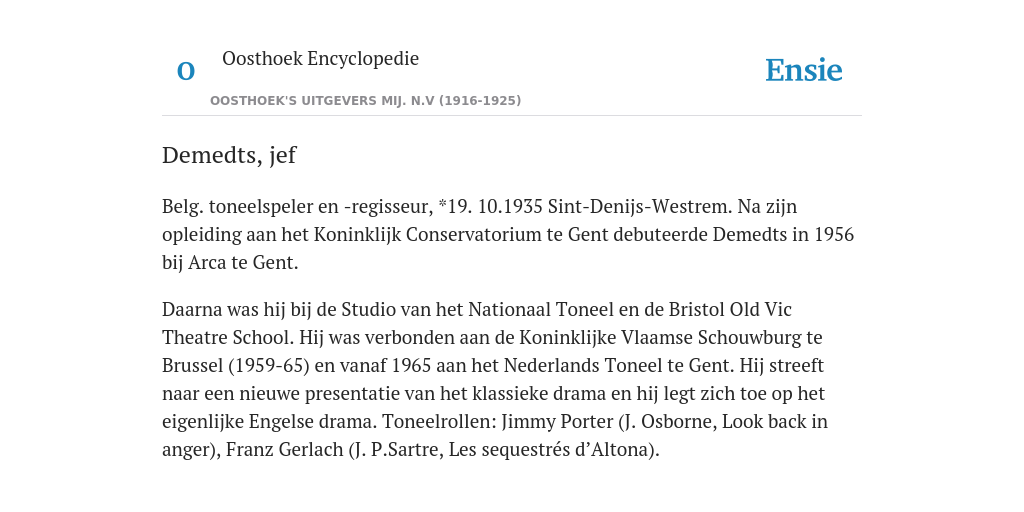This screenshot has height=512, width=1024.
Task: Click the name 'Franz Gerlach' in text
Action: (285, 450)
